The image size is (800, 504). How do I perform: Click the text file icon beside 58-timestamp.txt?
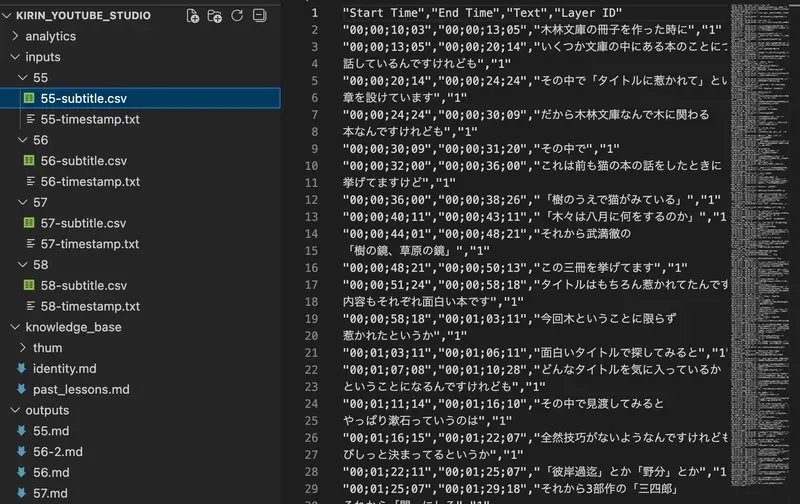pos(31,306)
